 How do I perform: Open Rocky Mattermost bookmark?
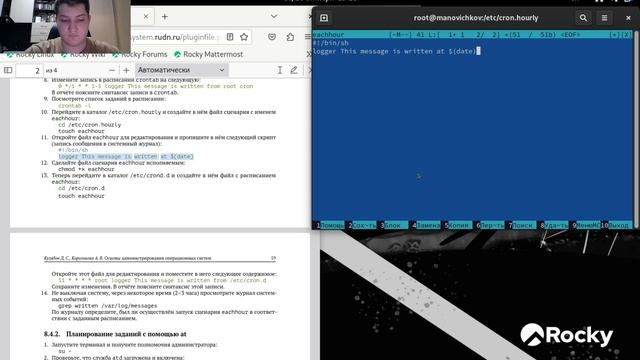point(208,54)
